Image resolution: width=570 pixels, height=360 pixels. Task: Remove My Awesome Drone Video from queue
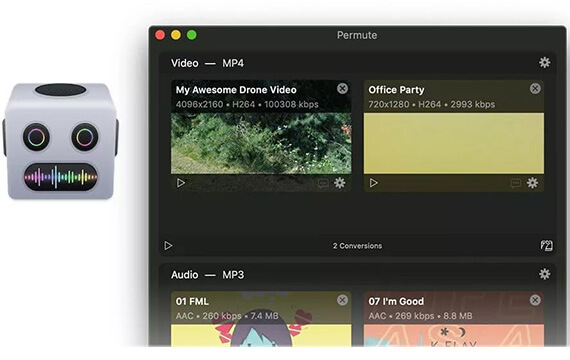point(342,88)
